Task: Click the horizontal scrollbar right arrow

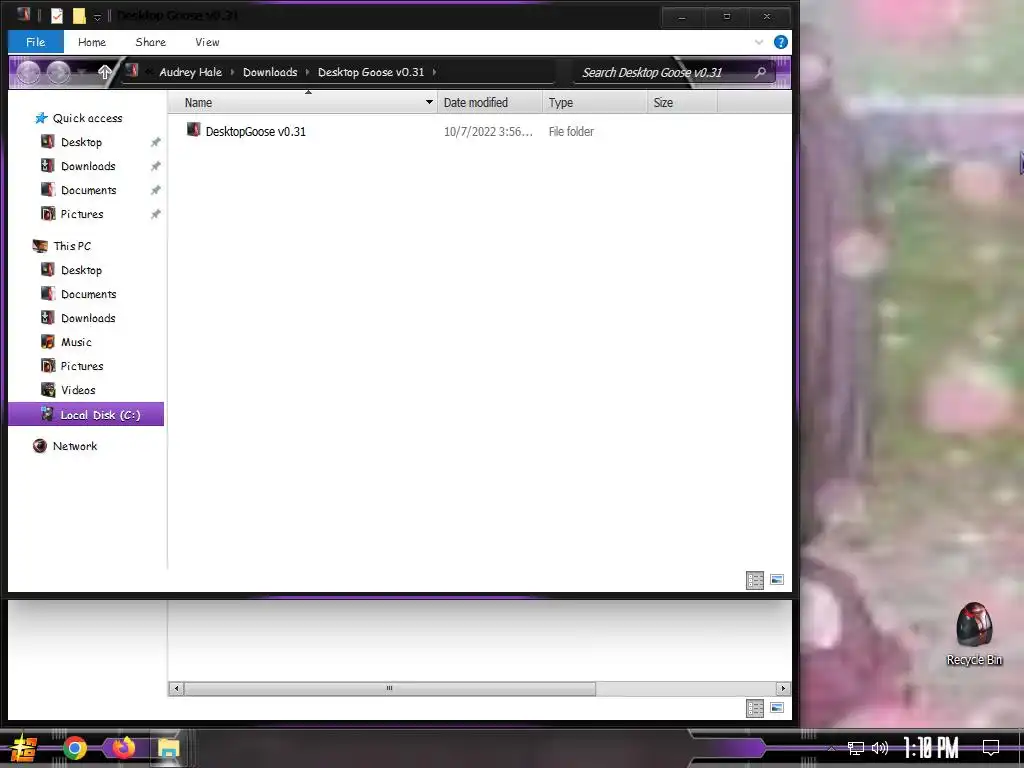Action: pos(783,688)
